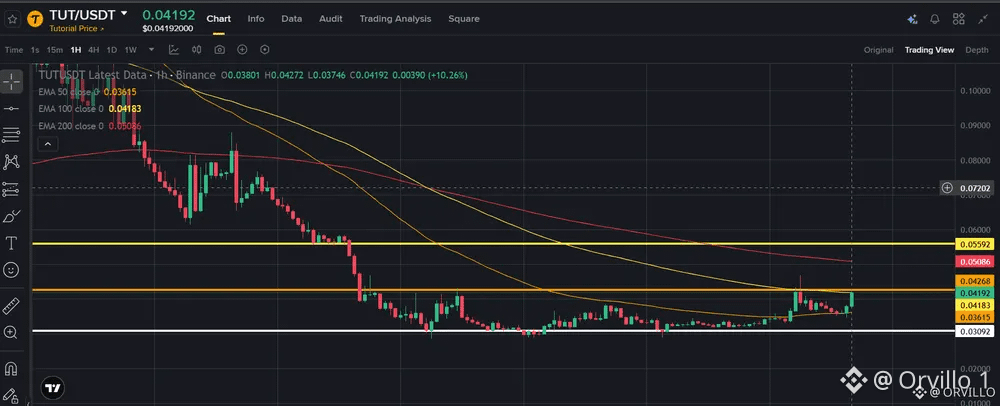Select the Time chart interval
1000x406 pixels.
[x=13, y=50]
